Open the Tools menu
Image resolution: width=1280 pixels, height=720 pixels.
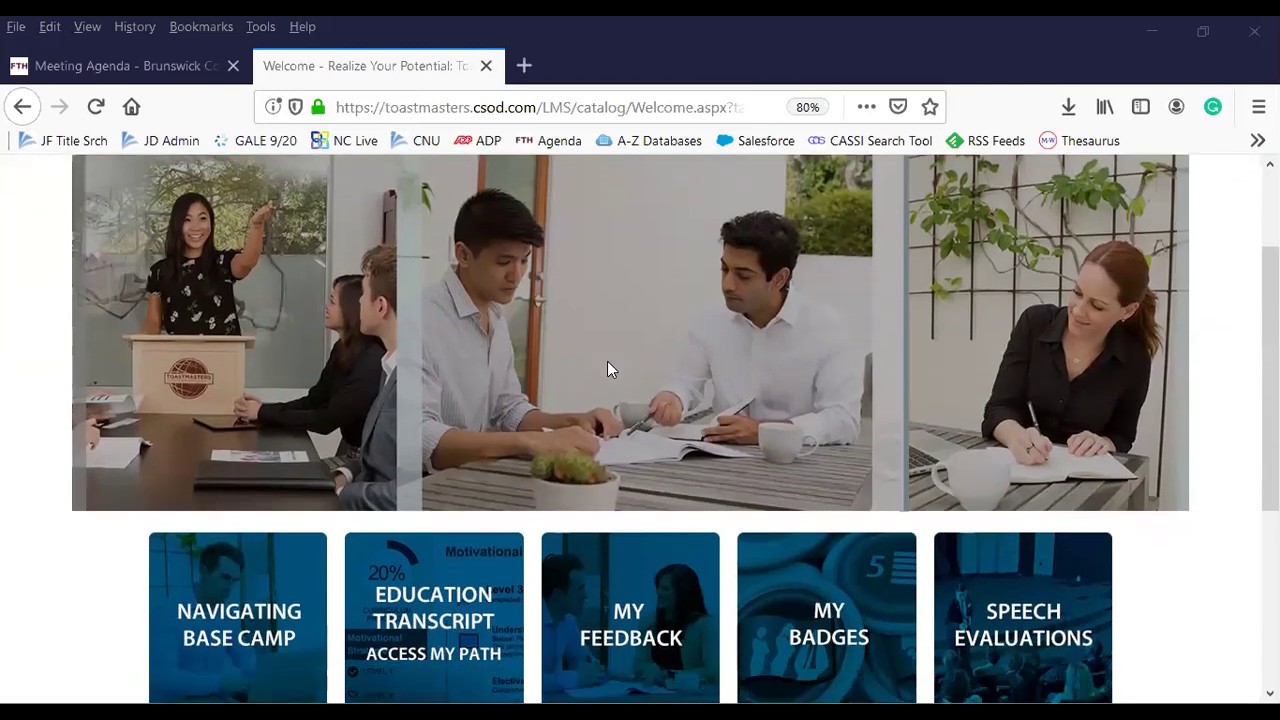click(x=261, y=27)
